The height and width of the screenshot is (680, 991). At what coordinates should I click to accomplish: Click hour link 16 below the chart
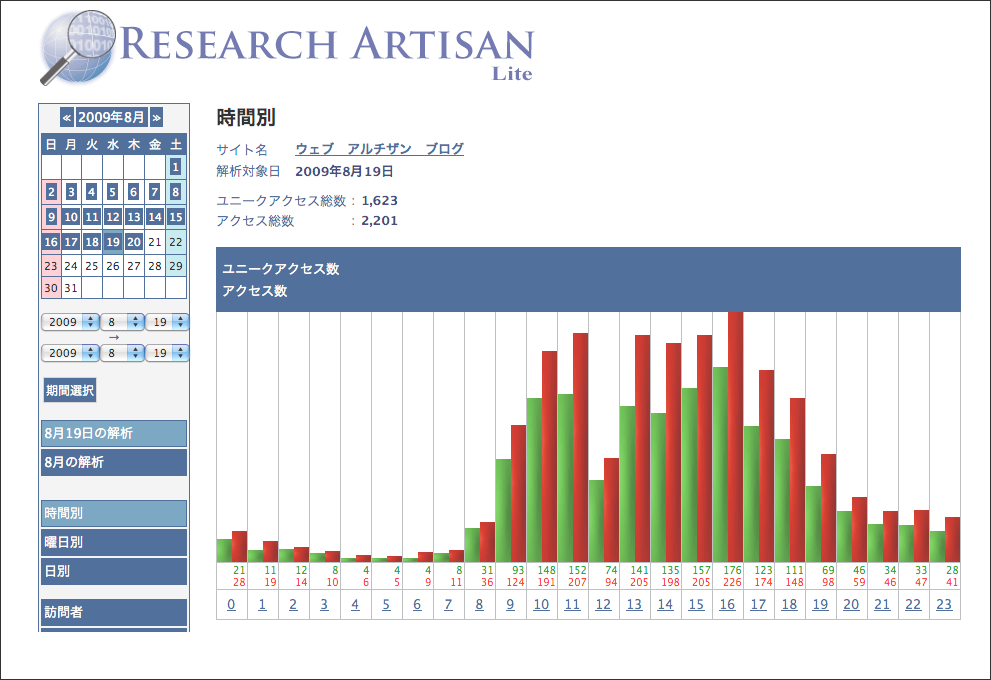pos(727,604)
